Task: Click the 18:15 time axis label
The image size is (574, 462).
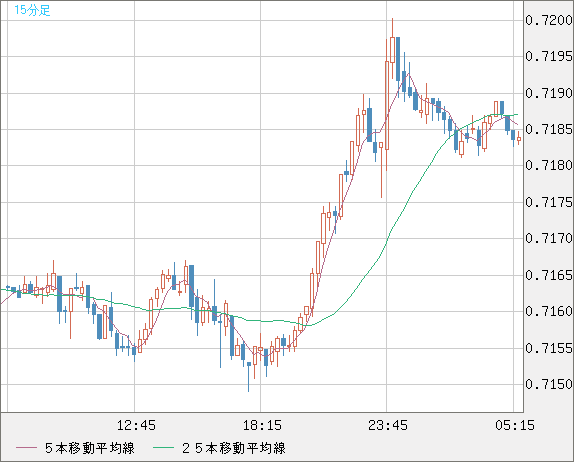Action: click(262, 425)
